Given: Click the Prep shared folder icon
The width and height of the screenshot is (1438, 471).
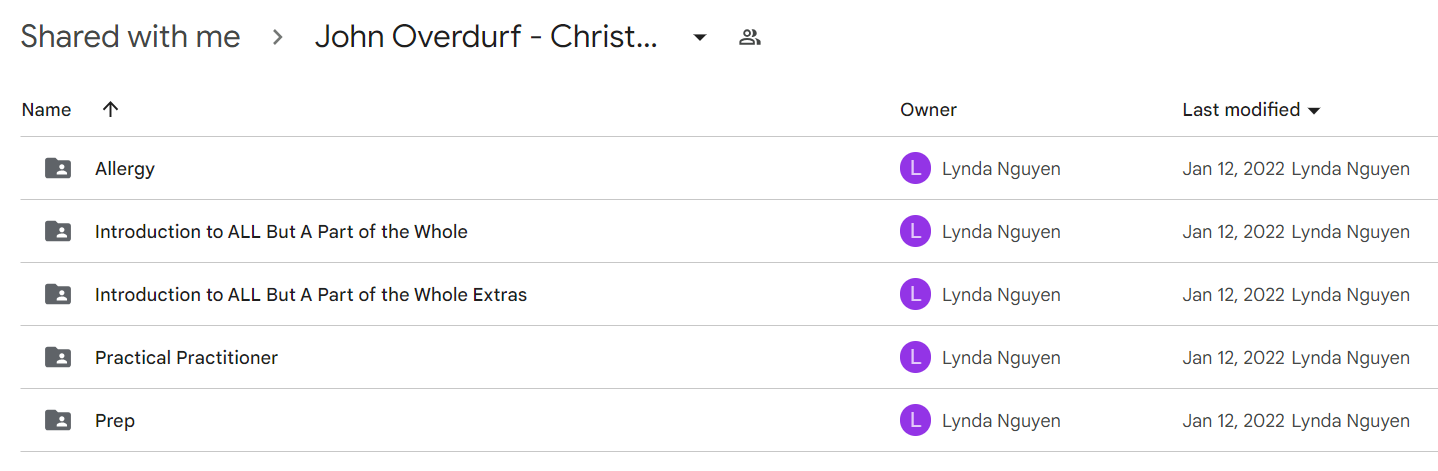Looking at the screenshot, I should 58,420.
